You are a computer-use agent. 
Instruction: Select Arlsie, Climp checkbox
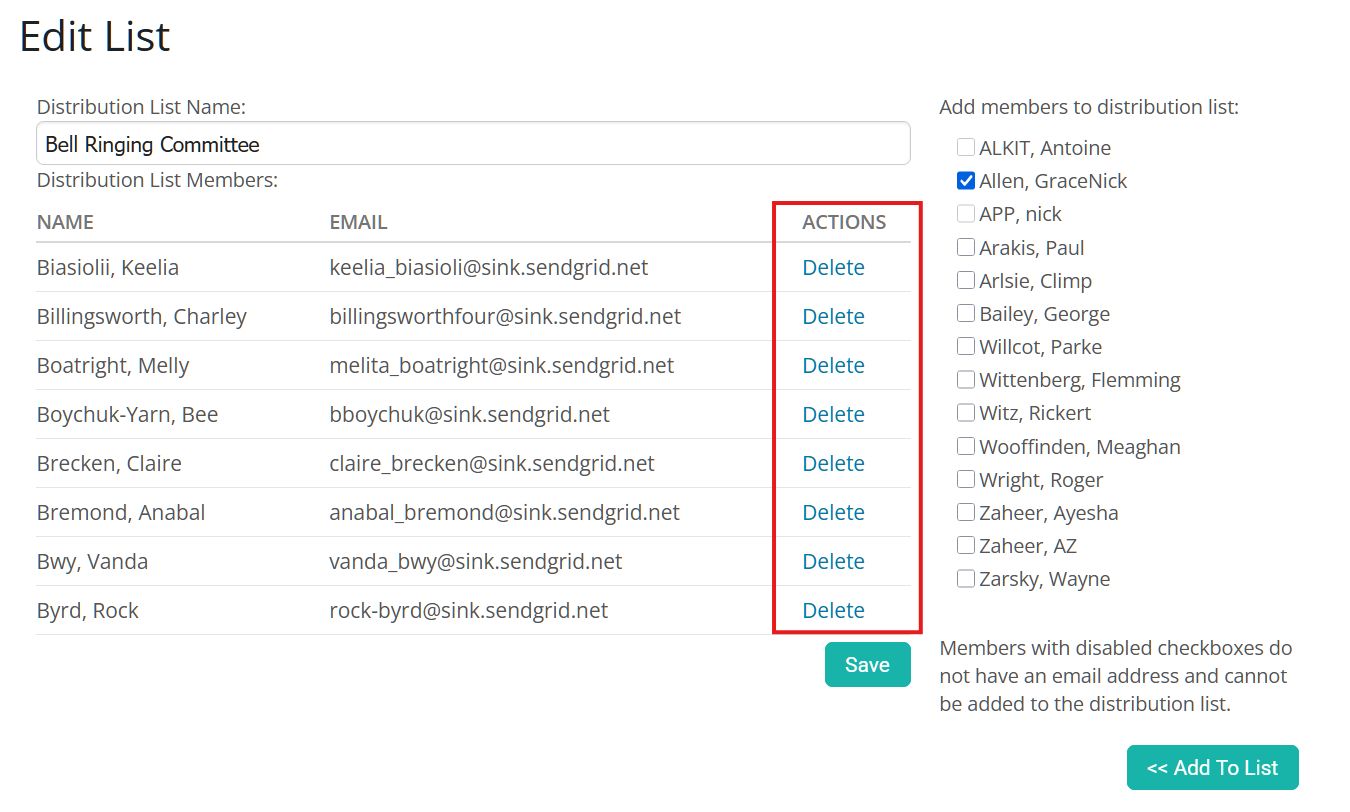tap(966, 281)
